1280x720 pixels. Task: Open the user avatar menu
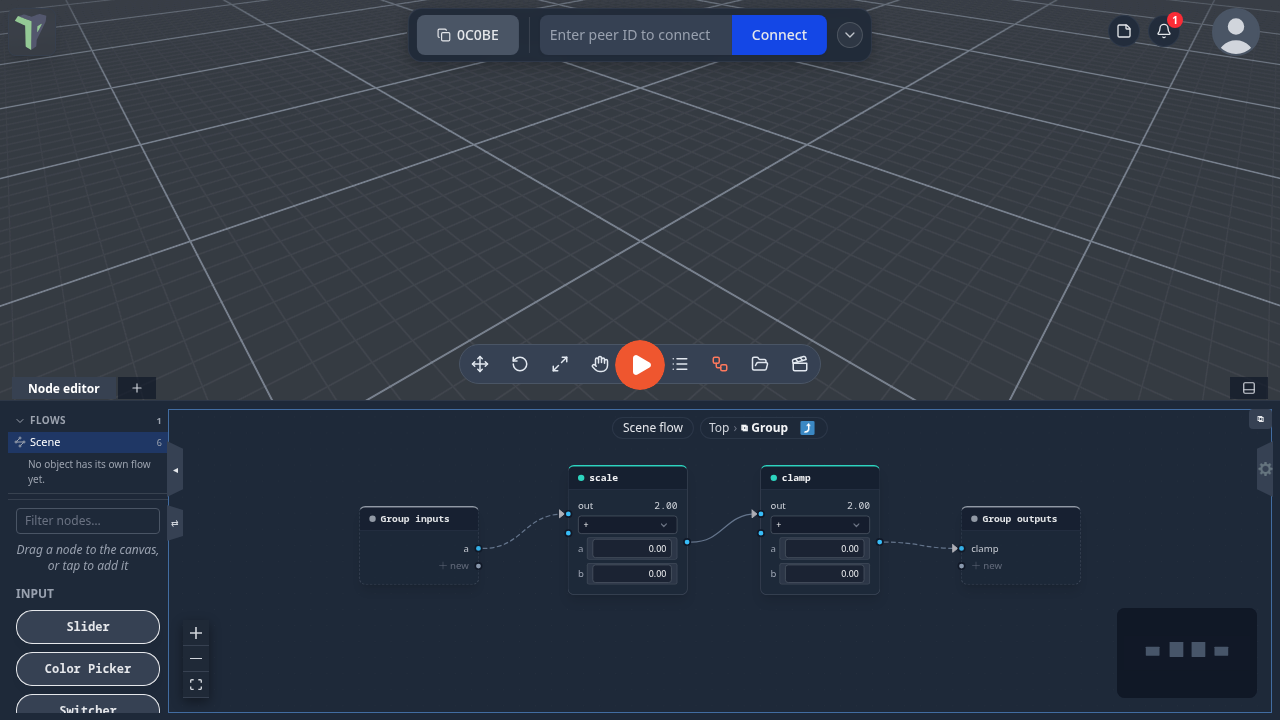pos(1236,31)
